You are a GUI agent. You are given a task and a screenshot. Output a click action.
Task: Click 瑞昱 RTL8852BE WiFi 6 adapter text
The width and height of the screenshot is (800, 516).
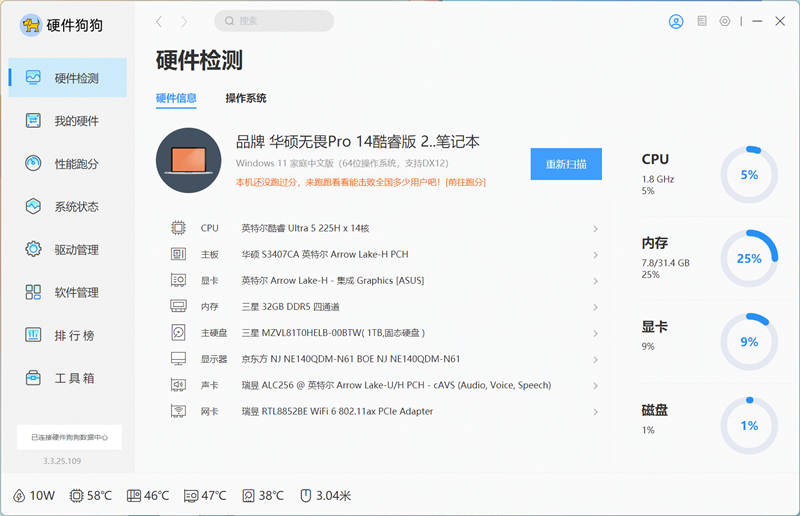tap(337, 411)
